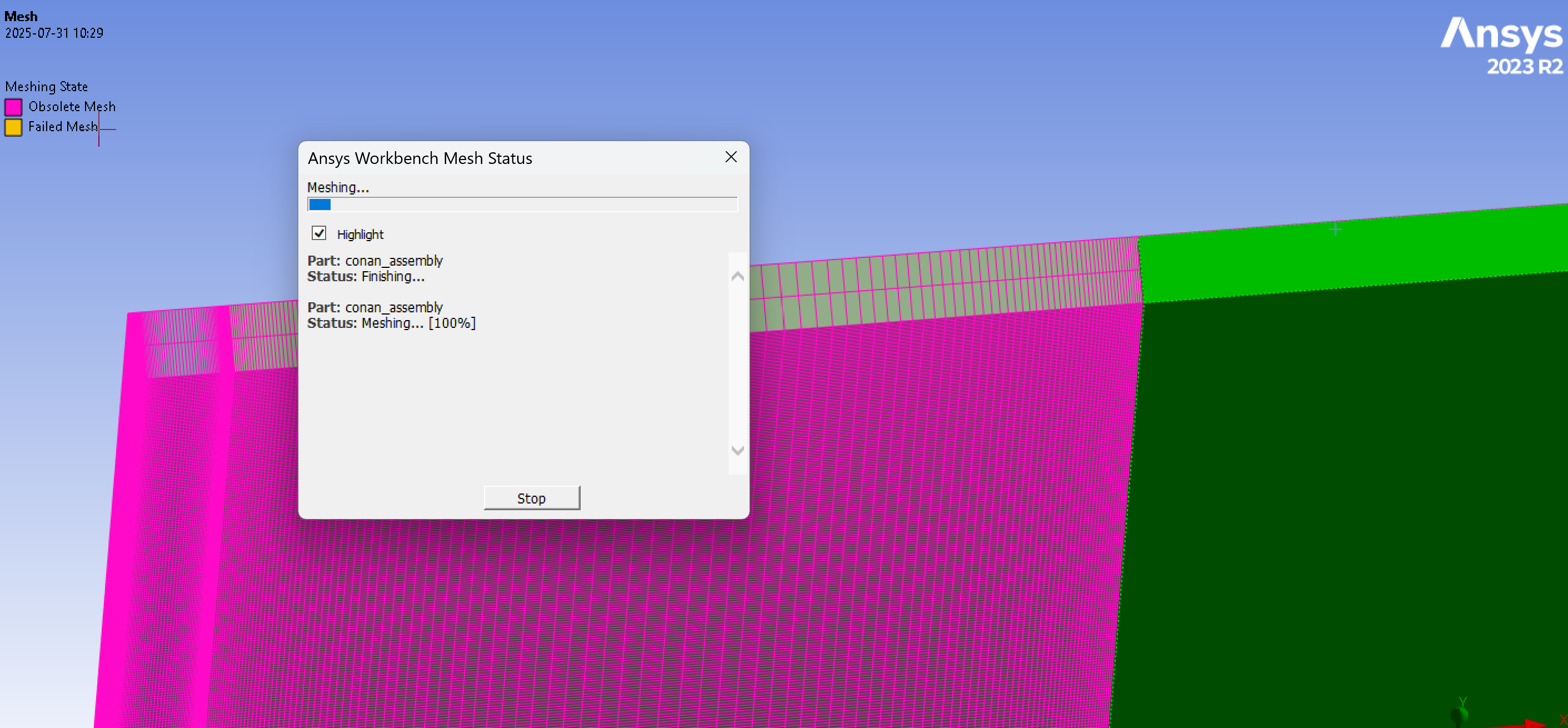Screen dimensions: 1568x728
Task: Close the Mesh Status dialog
Action: click(731, 157)
